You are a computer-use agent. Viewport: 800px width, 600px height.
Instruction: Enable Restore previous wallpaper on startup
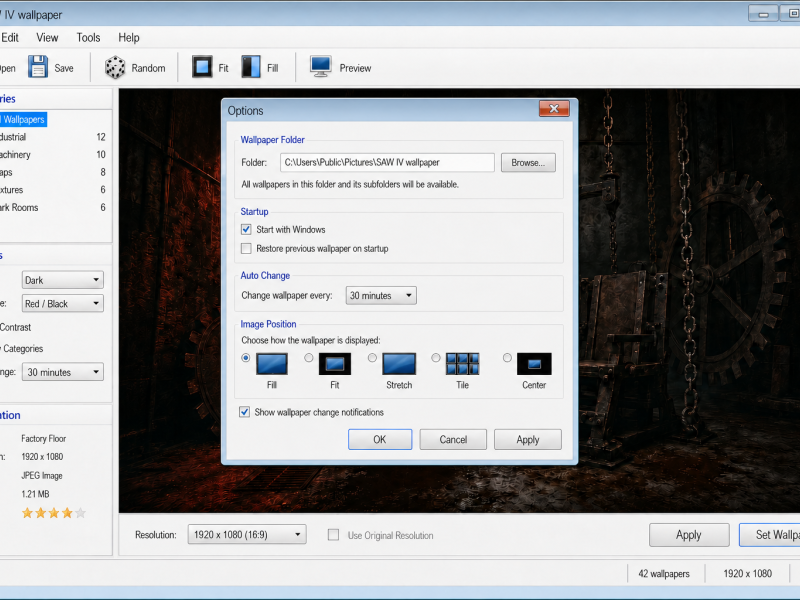pyautogui.click(x=246, y=248)
